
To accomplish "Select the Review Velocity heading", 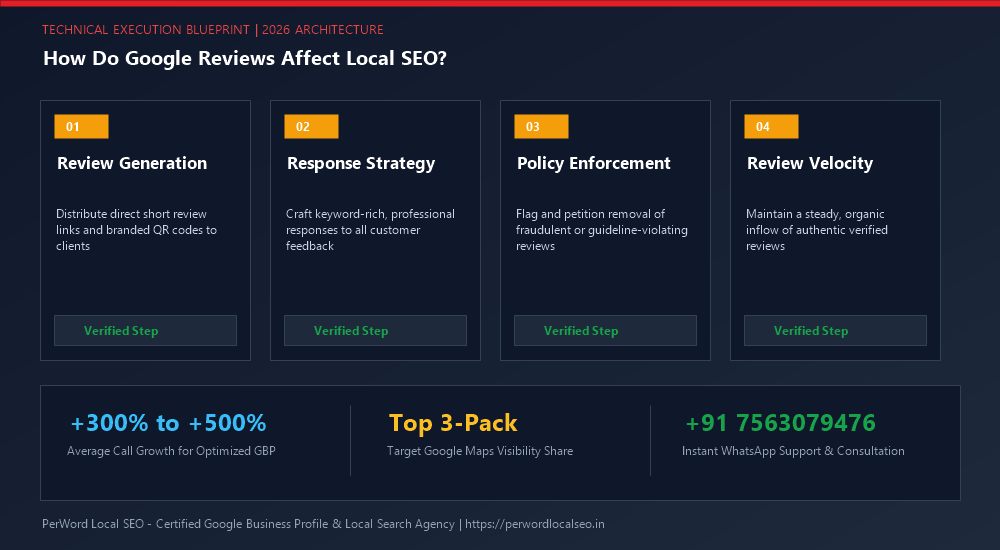I will pyautogui.click(x=810, y=164).
